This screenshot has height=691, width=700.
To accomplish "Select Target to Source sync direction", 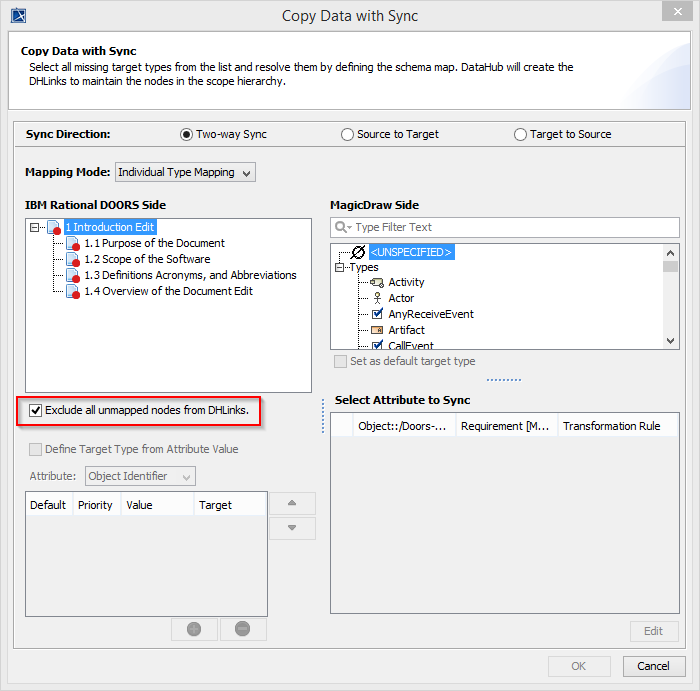I will [x=520, y=134].
